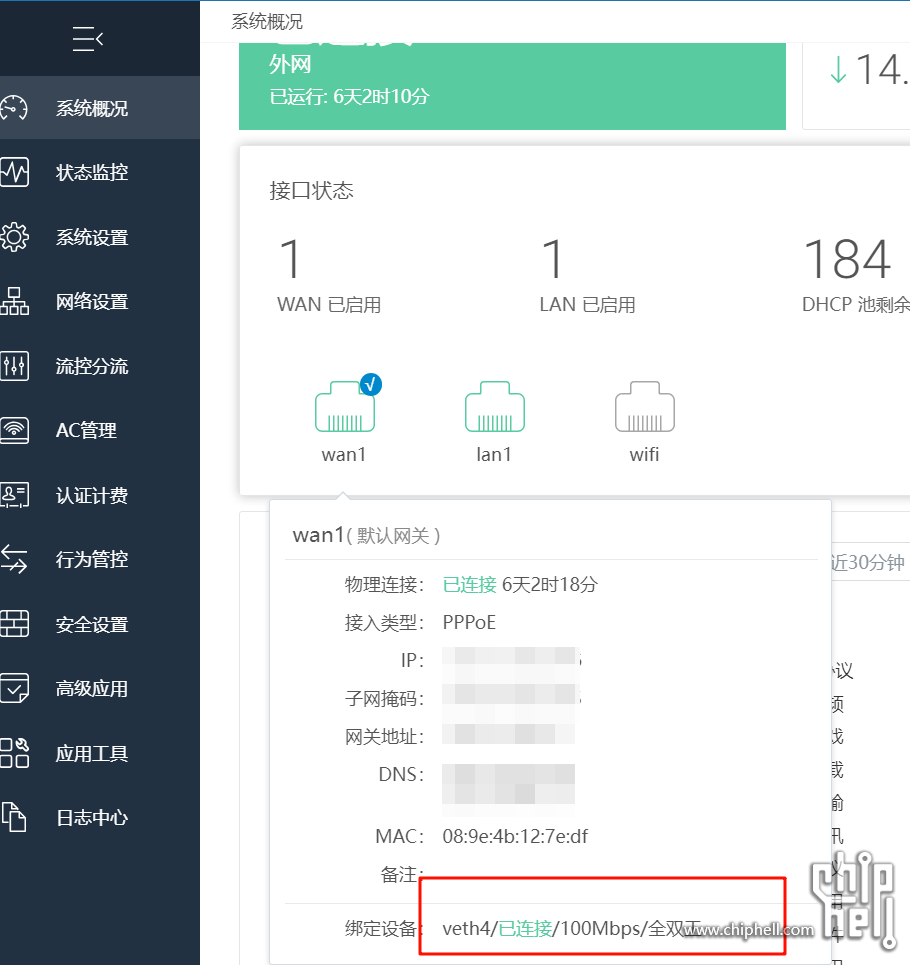This screenshot has height=965, width=910.
Task: Click the 高级应用 checkmark box icon
Action: point(14,688)
